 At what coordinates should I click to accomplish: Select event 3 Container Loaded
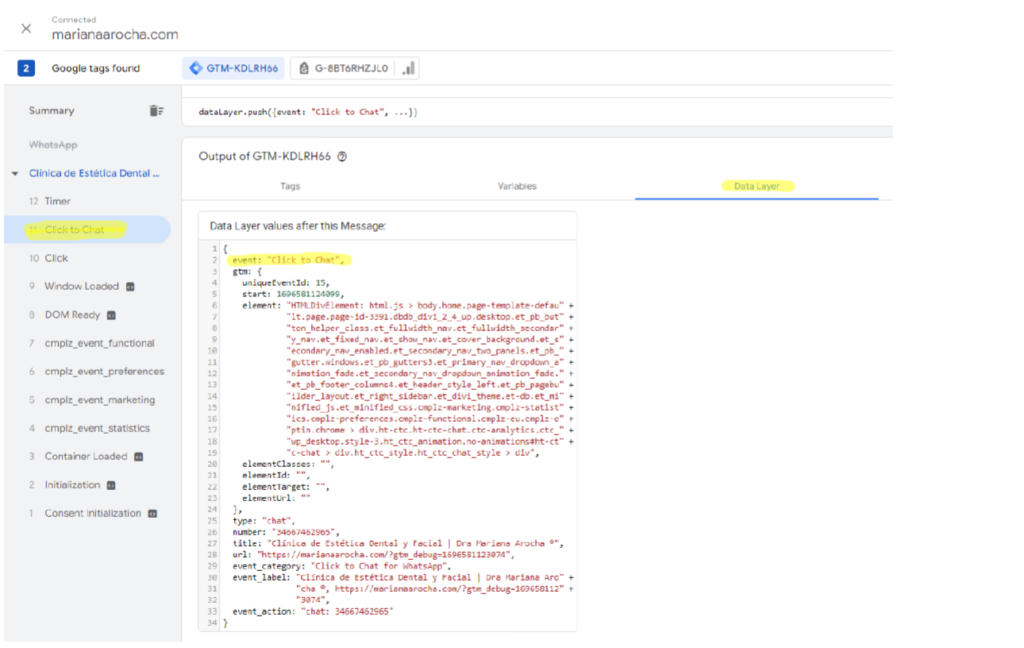(x=87, y=456)
